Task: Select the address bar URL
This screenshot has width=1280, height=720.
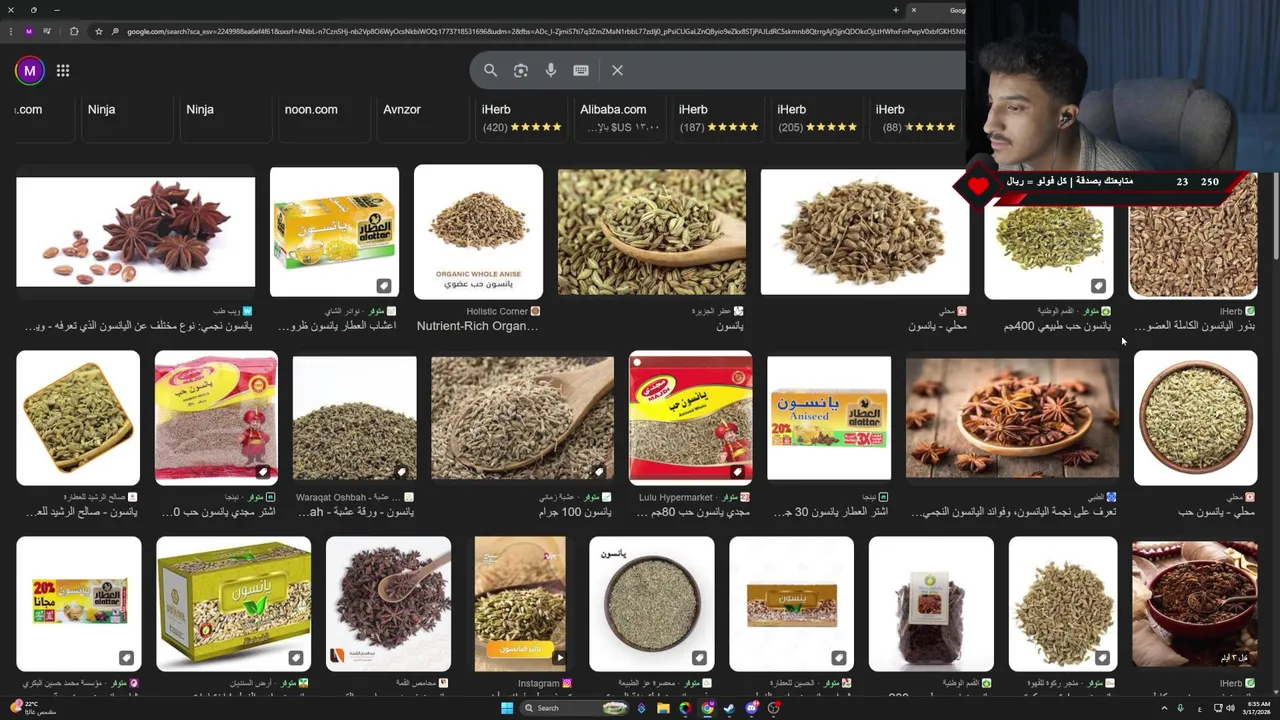Action: (545, 31)
